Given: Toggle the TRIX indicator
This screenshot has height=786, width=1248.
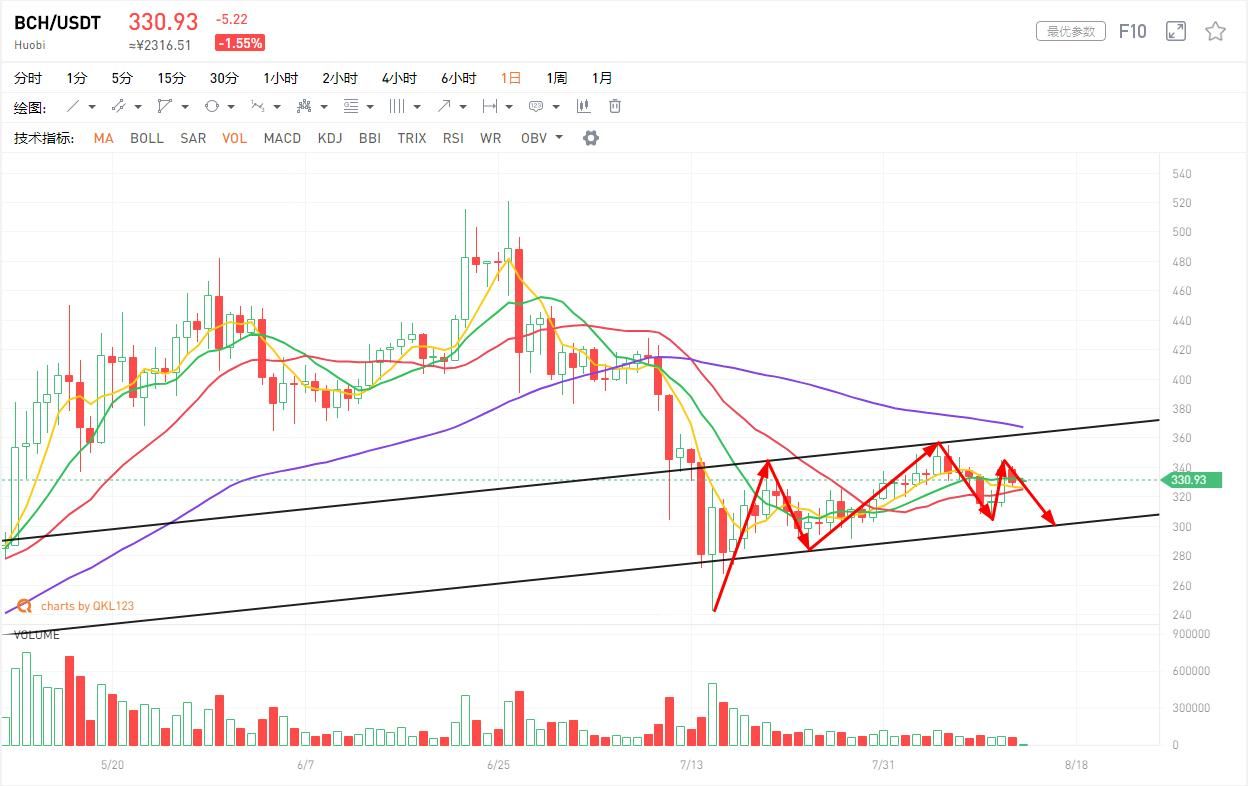Looking at the screenshot, I should point(412,138).
